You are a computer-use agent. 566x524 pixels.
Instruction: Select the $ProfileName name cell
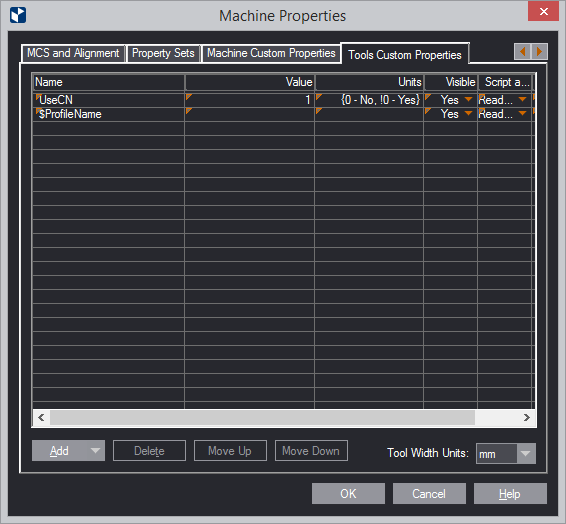coord(109,114)
